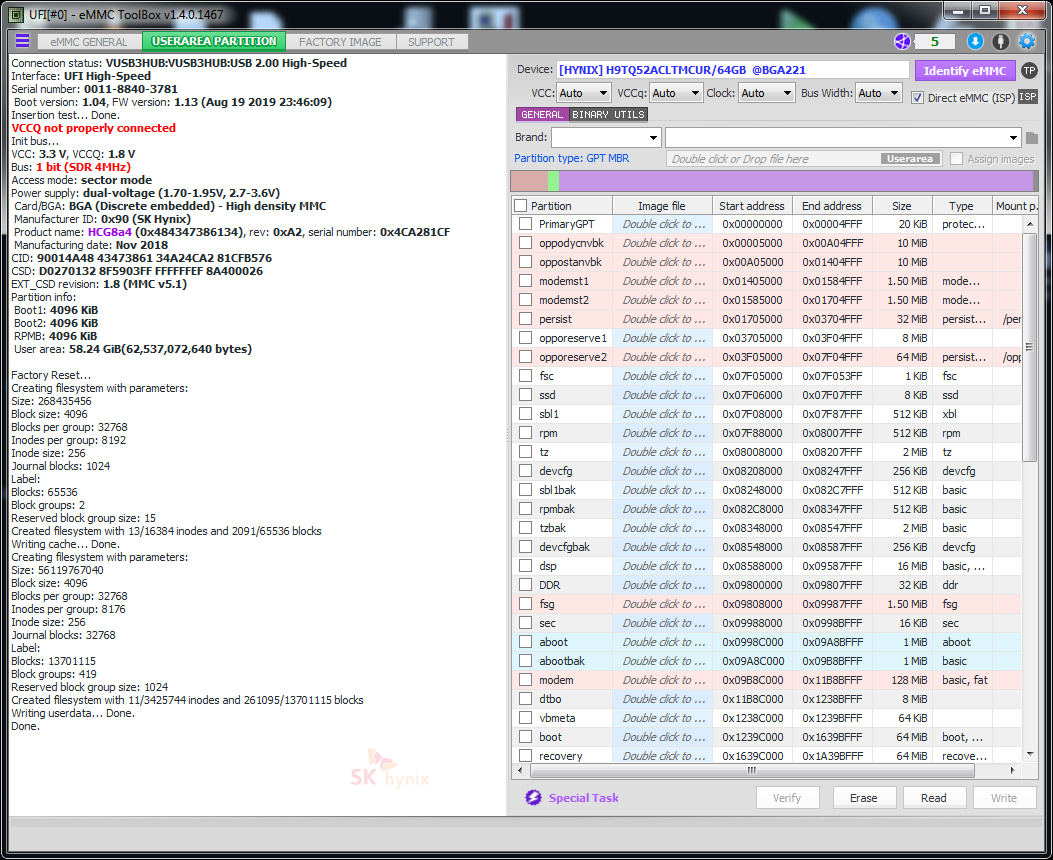Check the recovery partition checkbox

pos(526,756)
